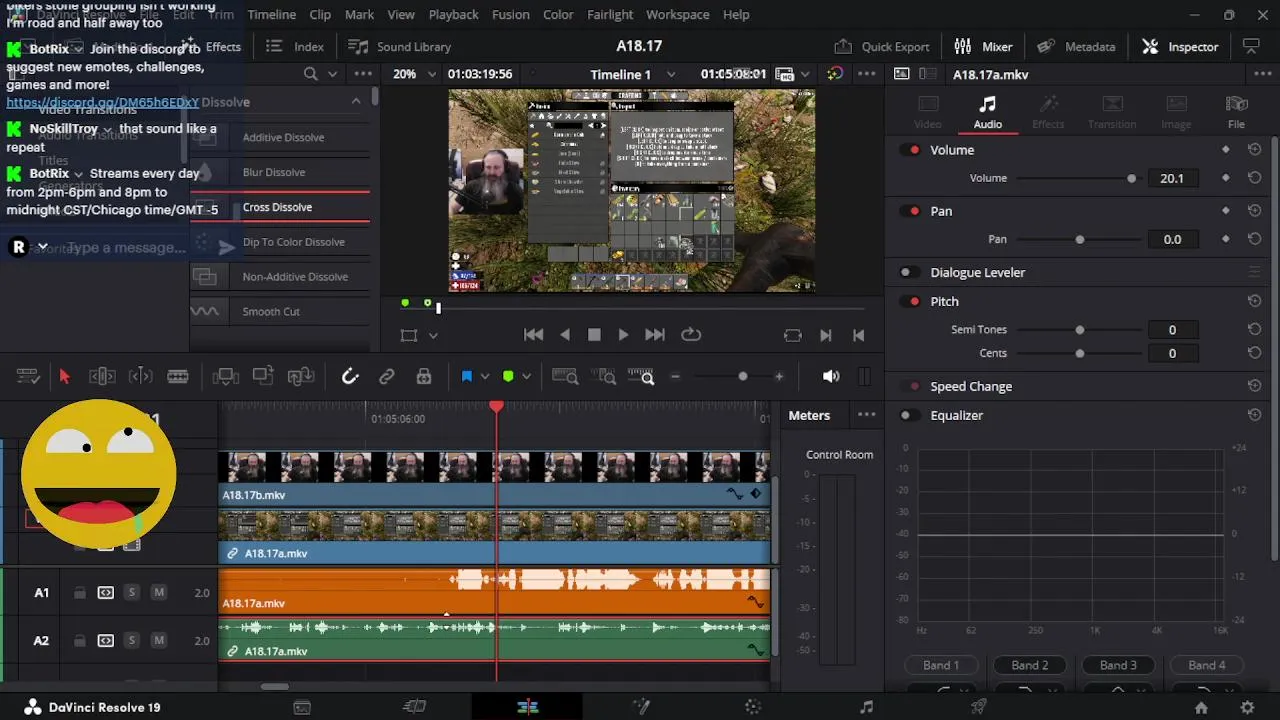Switch to the Inspector File tab
Viewport: 1280px width, 720px height.
click(x=1237, y=112)
